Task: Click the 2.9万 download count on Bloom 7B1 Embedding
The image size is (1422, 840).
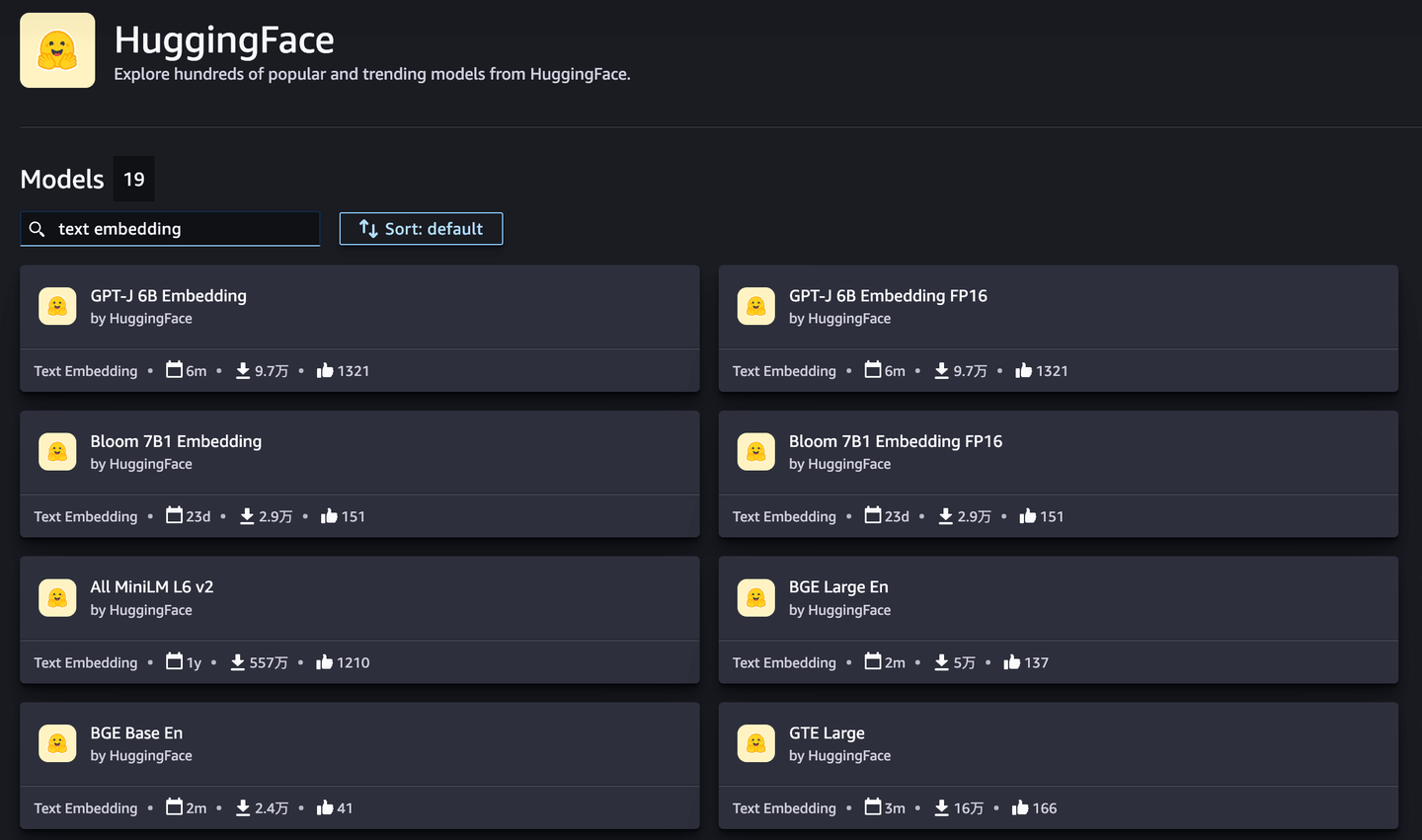Action: coord(276,516)
